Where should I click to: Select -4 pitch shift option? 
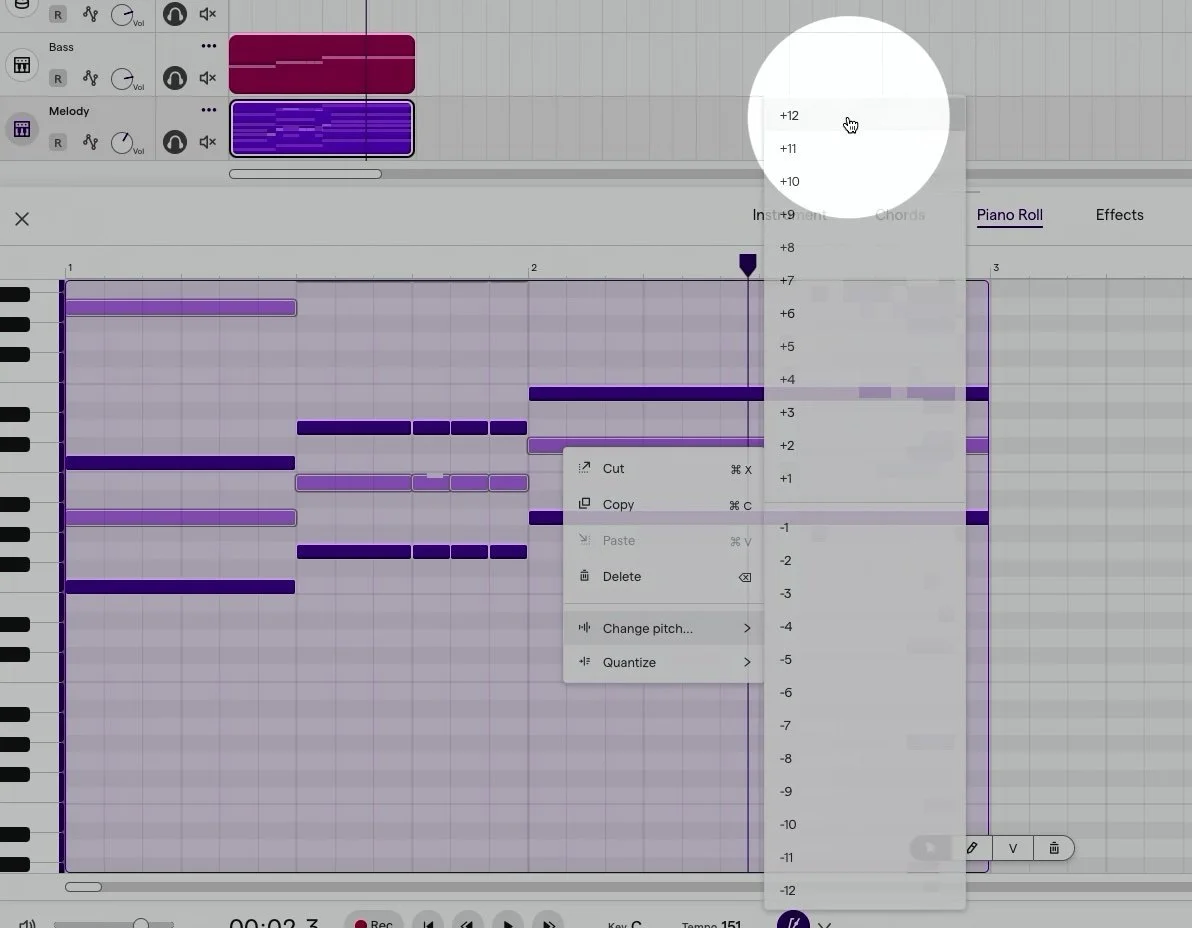(x=864, y=627)
